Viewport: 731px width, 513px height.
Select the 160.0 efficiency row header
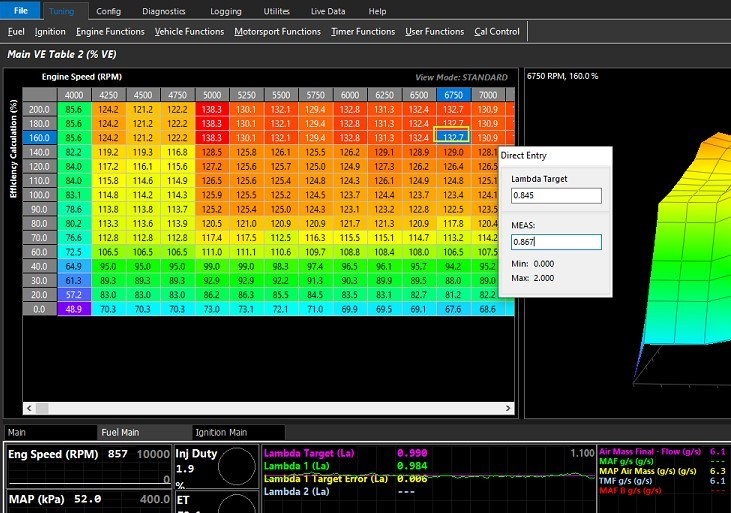(39, 137)
